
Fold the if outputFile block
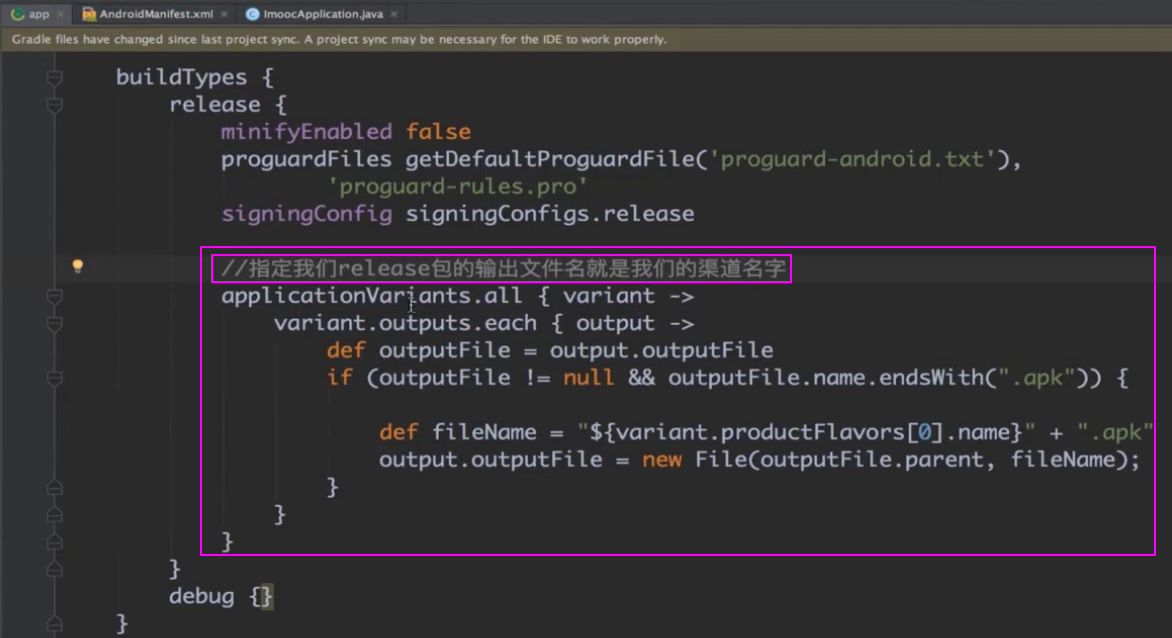click(55, 378)
